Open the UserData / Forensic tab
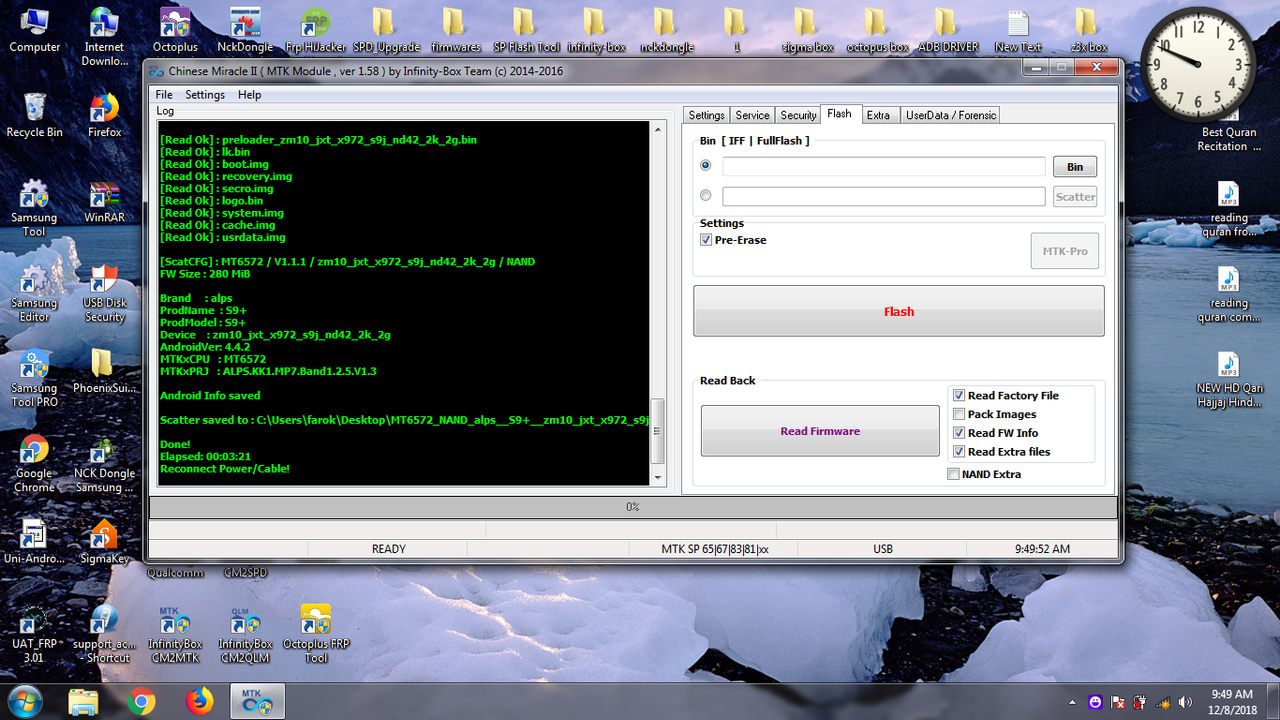The image size is (1280, 720). tap(951, 115)
